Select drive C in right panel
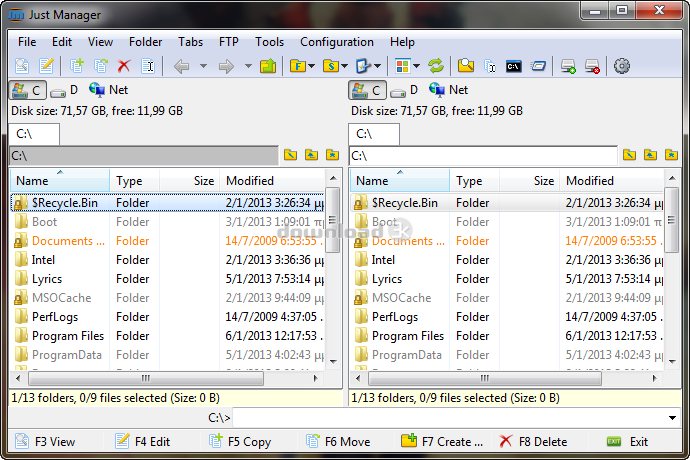The height and width of the screenshot is (460, 690). (367, 90)
